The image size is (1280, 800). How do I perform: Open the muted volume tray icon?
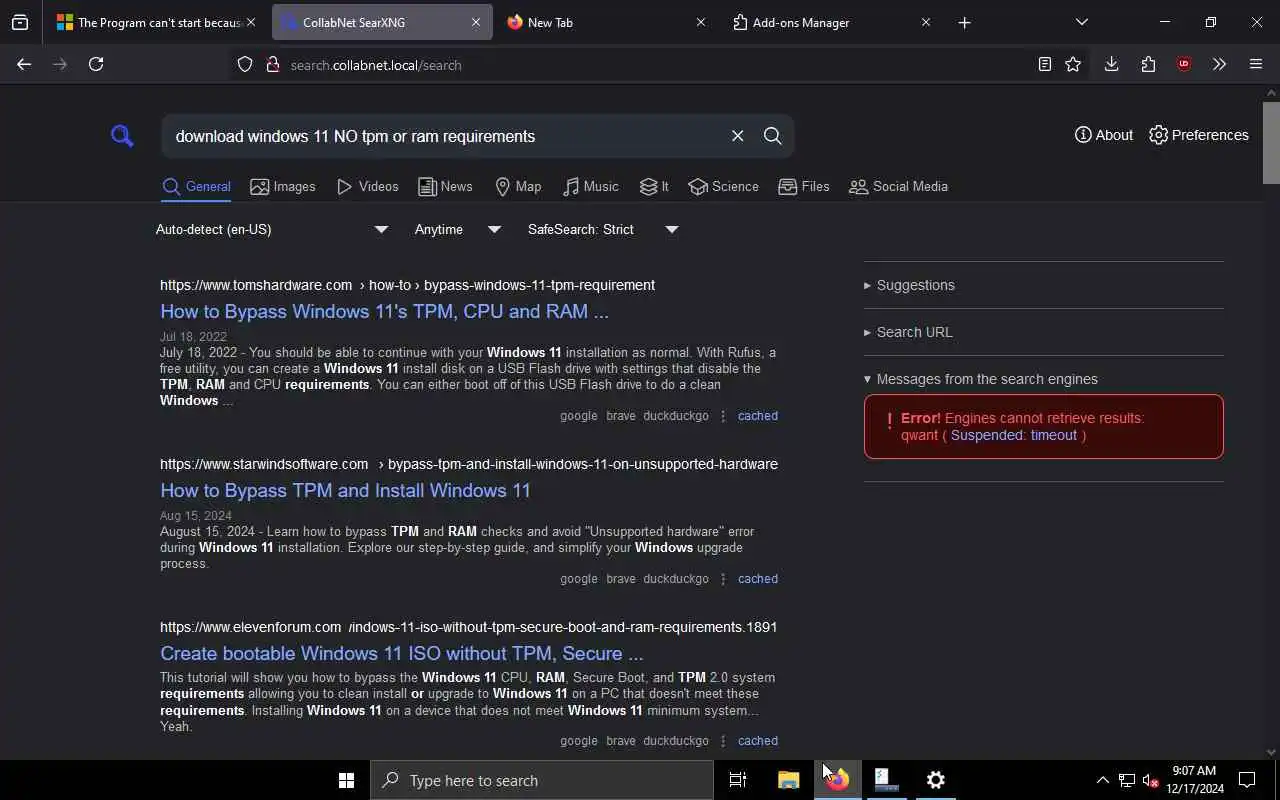[x=1151, y=780]
